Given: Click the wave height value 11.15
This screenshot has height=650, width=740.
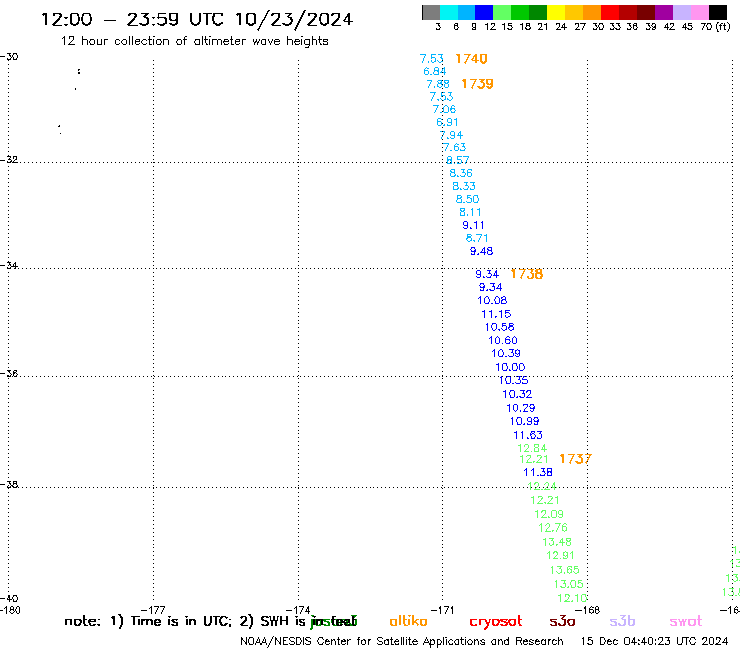Looking at the screenshot, I should (x=496, y=314).
